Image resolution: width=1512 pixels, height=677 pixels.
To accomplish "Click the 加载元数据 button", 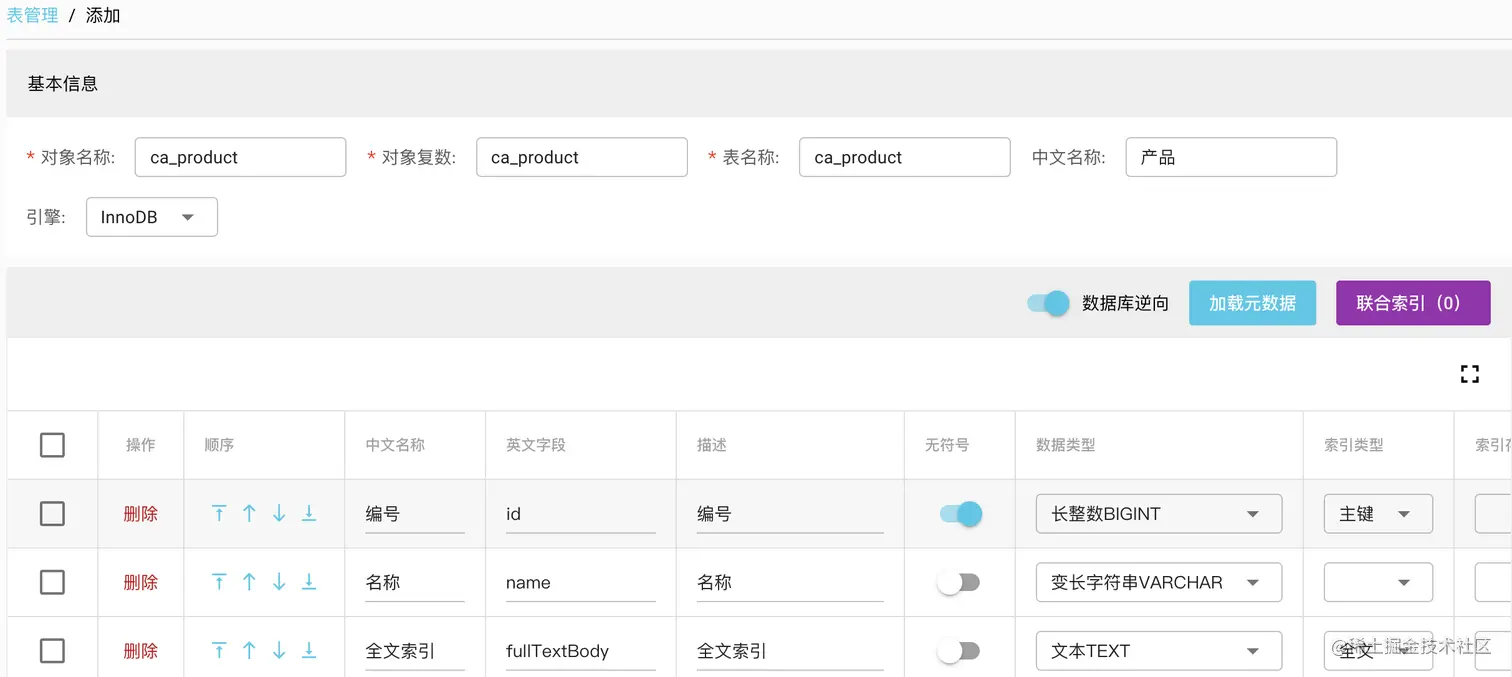I will (x=1252, y=303).
